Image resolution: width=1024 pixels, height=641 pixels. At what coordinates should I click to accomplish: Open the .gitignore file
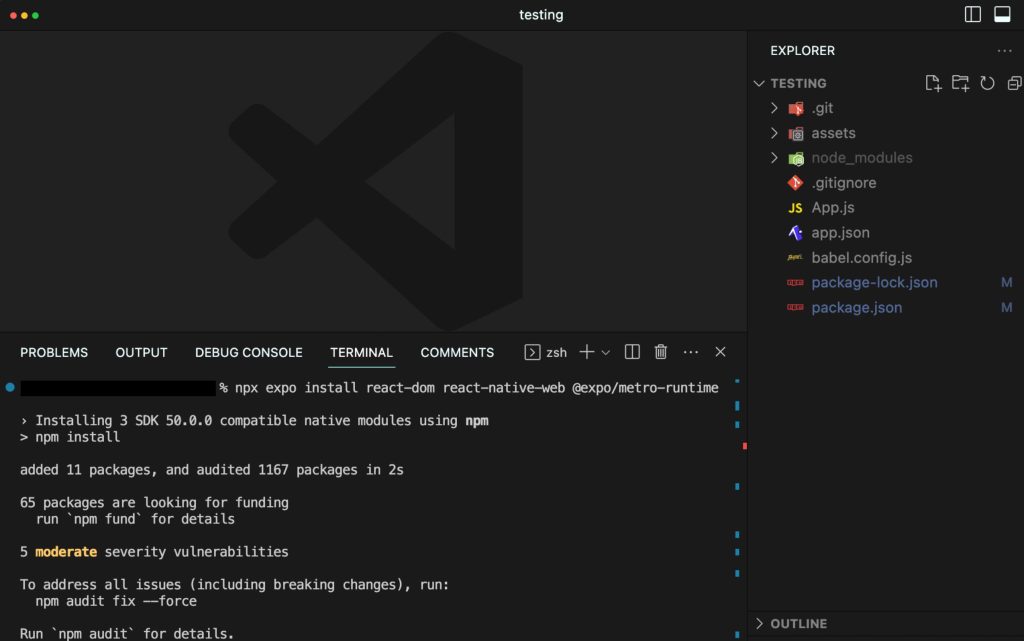point(844,183)
